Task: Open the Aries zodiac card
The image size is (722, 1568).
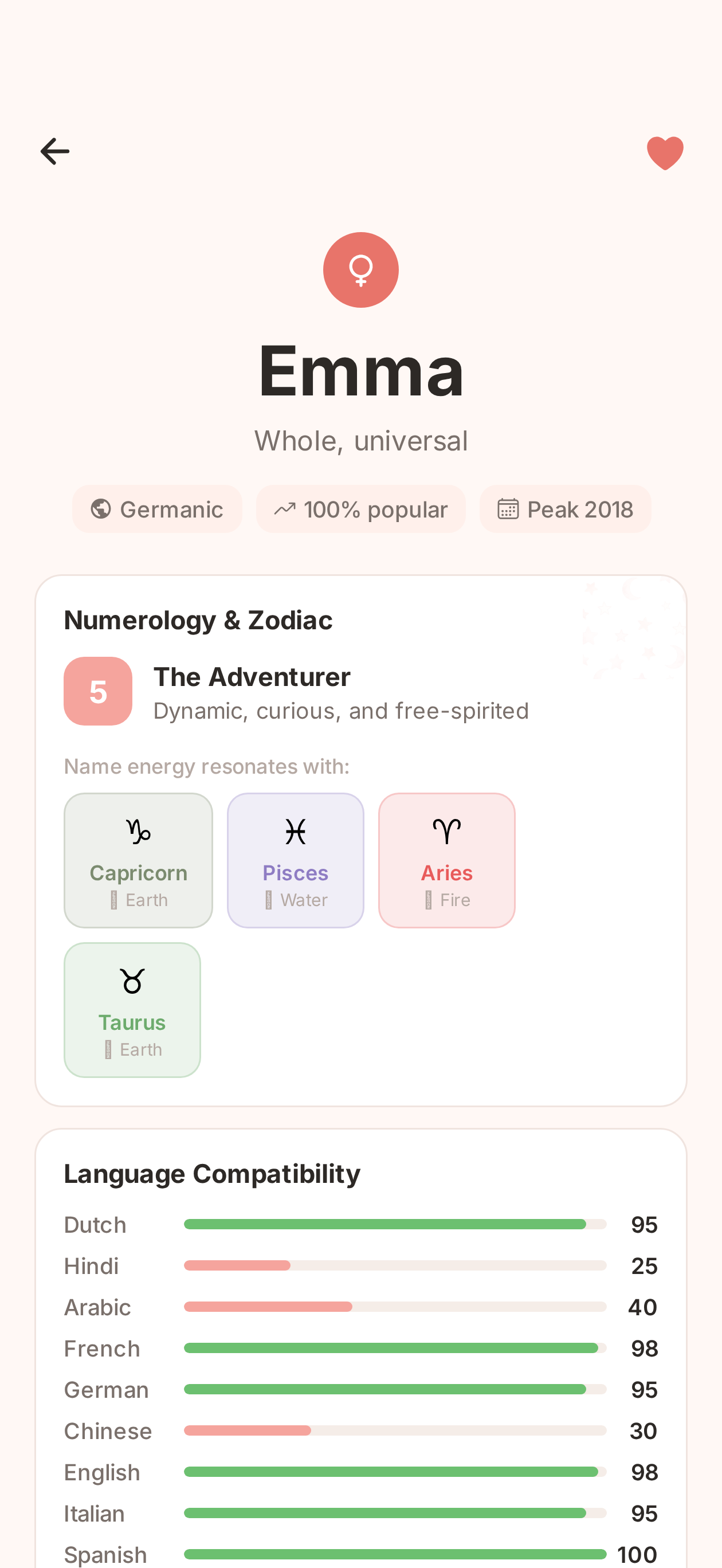Action: click(x=447, y=860)
